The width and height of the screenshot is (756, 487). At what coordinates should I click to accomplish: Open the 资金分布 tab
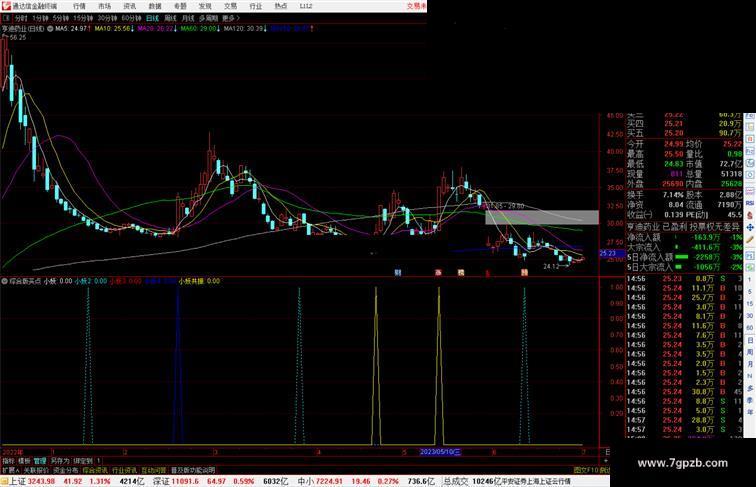pos(66,470)
